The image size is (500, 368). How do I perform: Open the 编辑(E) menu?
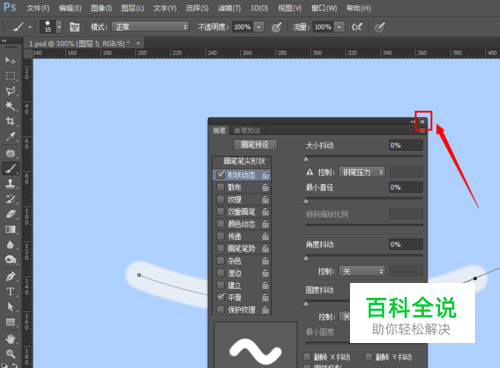point(70,8)
